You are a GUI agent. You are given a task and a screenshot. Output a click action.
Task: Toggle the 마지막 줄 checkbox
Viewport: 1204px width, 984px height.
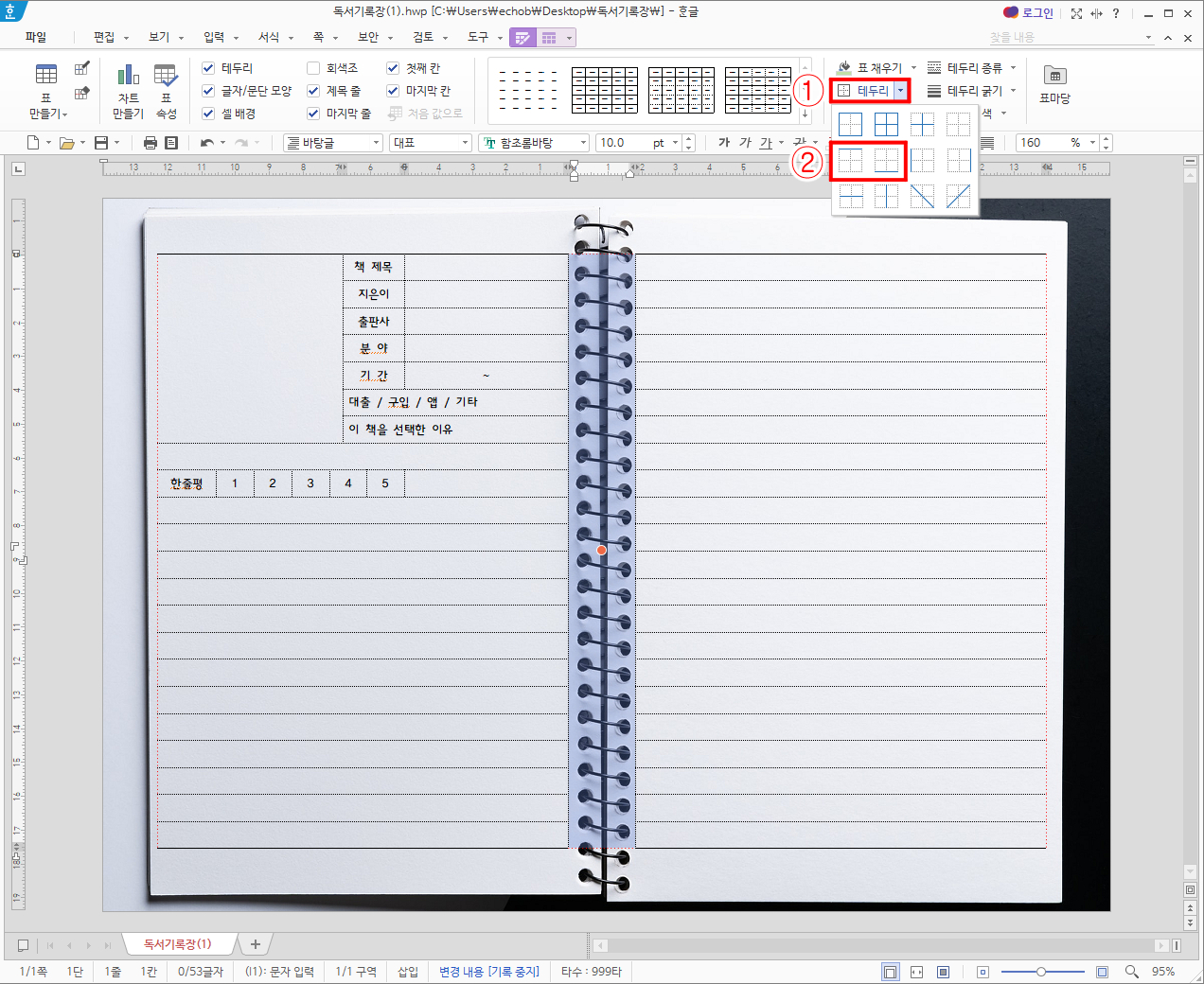[x=313, y=114]
